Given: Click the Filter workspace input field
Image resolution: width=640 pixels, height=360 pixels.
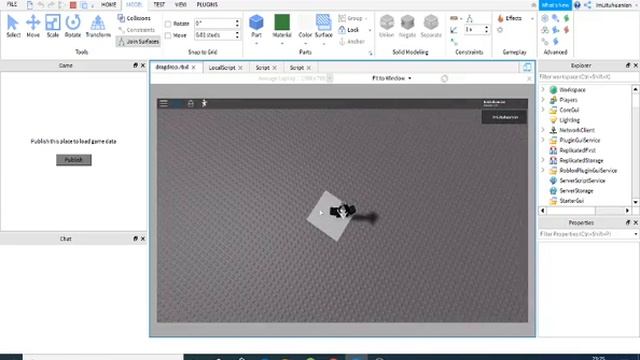Looking at the screenshot, I should (588, 77).
